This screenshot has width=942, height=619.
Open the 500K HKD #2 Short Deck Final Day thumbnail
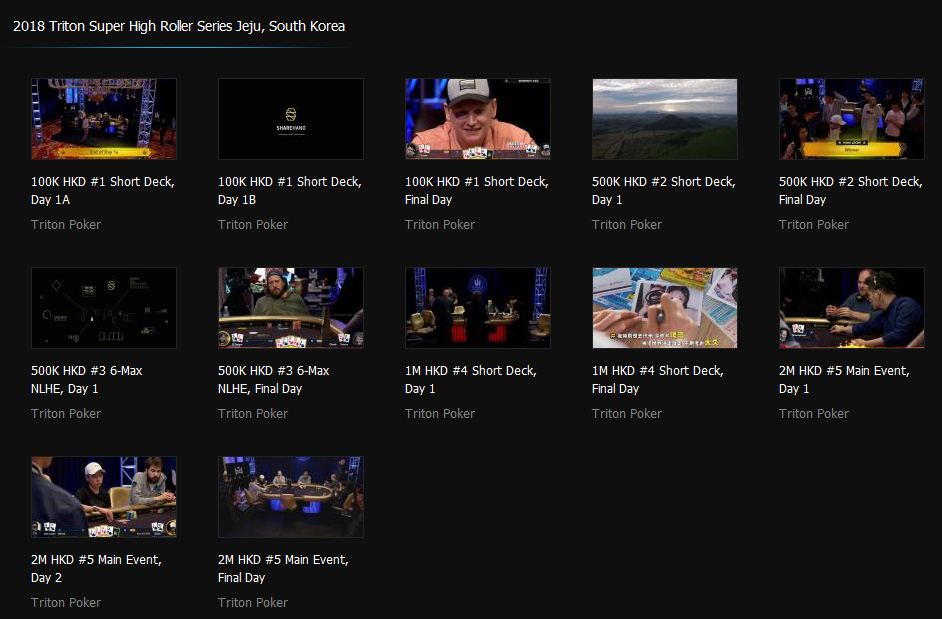click(852, 119)
